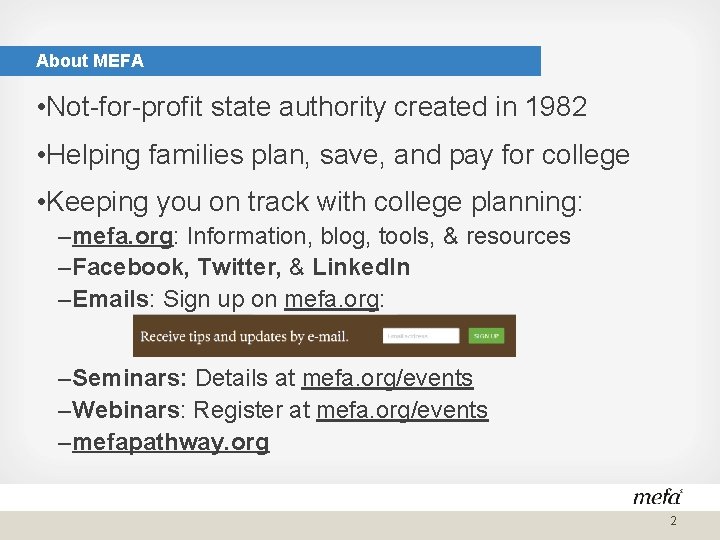Open the Webinars mefa.org/events link
The width and height of the screenshot is (720, 540).
(x=402, y=411)
